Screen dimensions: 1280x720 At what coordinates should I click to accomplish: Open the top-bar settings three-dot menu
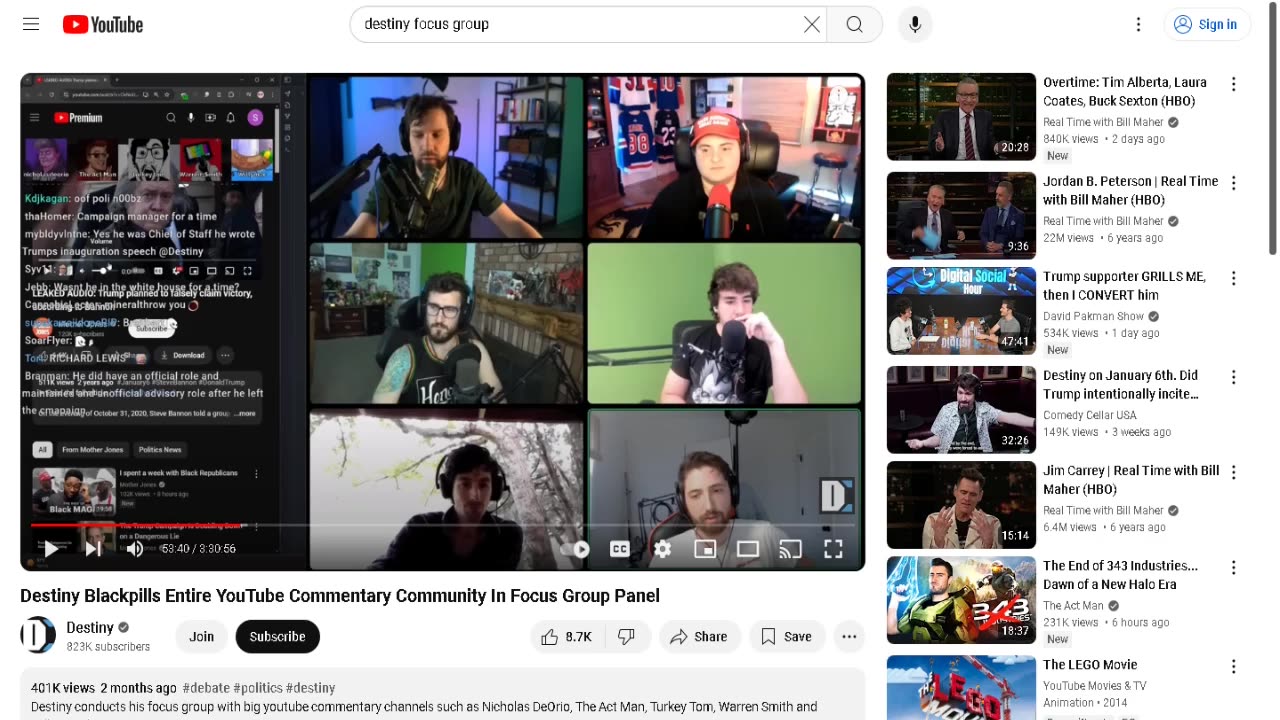1138,24
